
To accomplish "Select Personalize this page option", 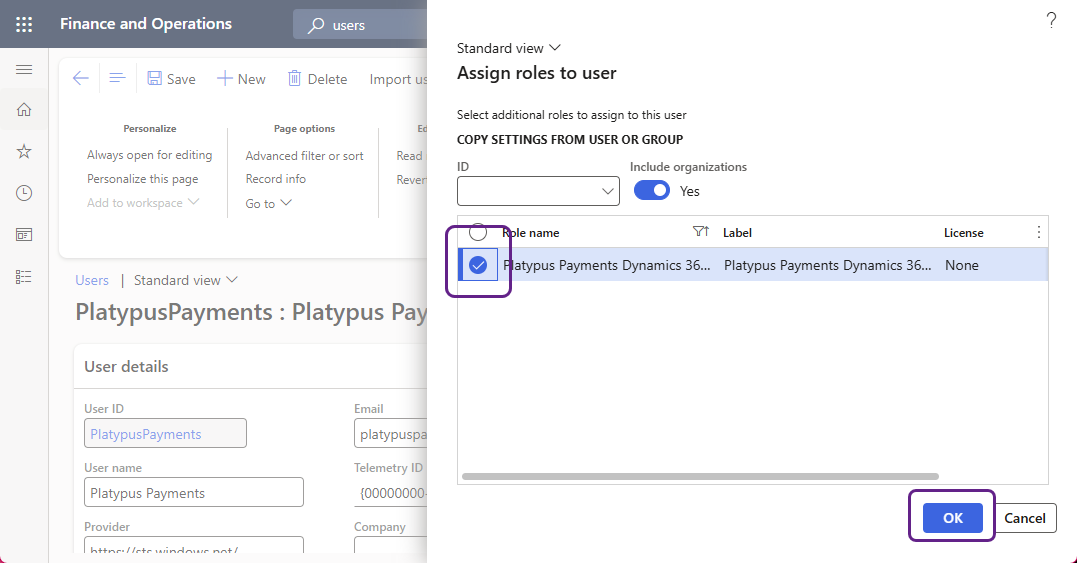I will coord(142,179).
